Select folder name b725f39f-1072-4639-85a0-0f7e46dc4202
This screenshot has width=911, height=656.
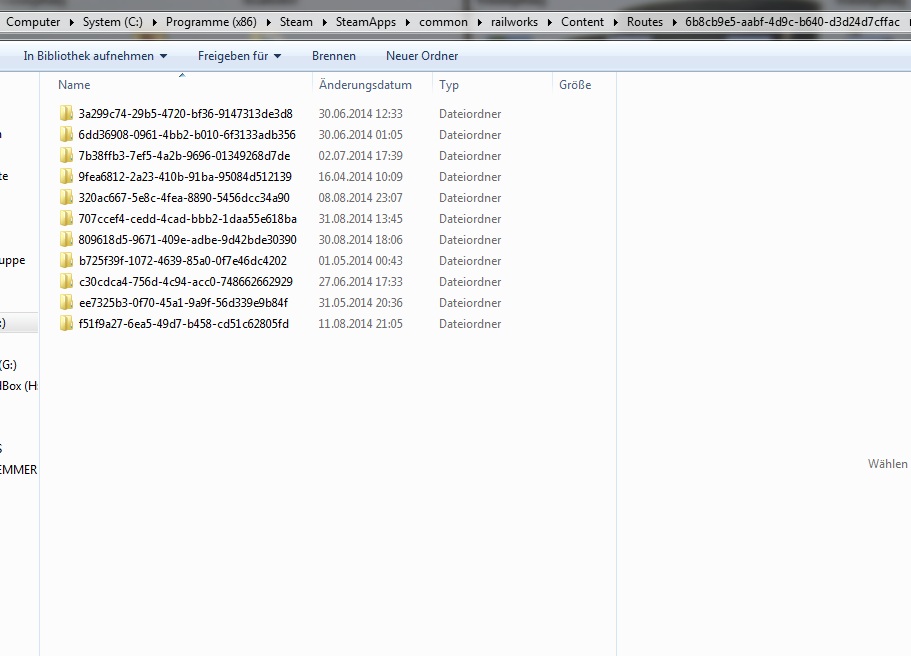tap(183, 260)
